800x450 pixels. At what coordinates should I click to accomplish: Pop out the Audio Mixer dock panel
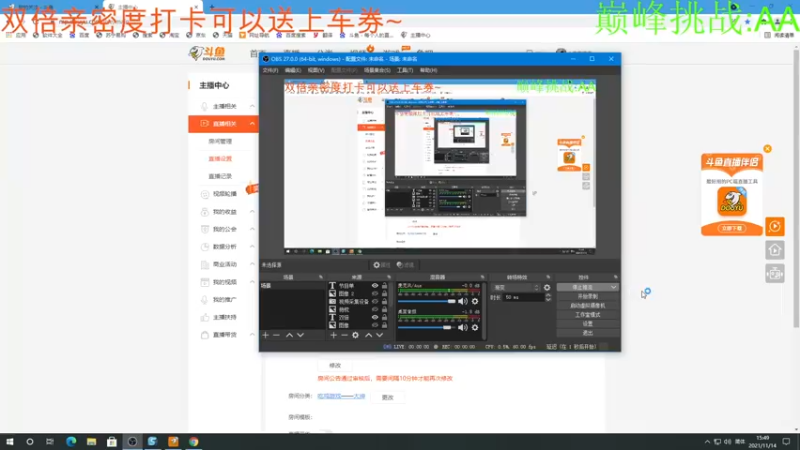(482, 277)
